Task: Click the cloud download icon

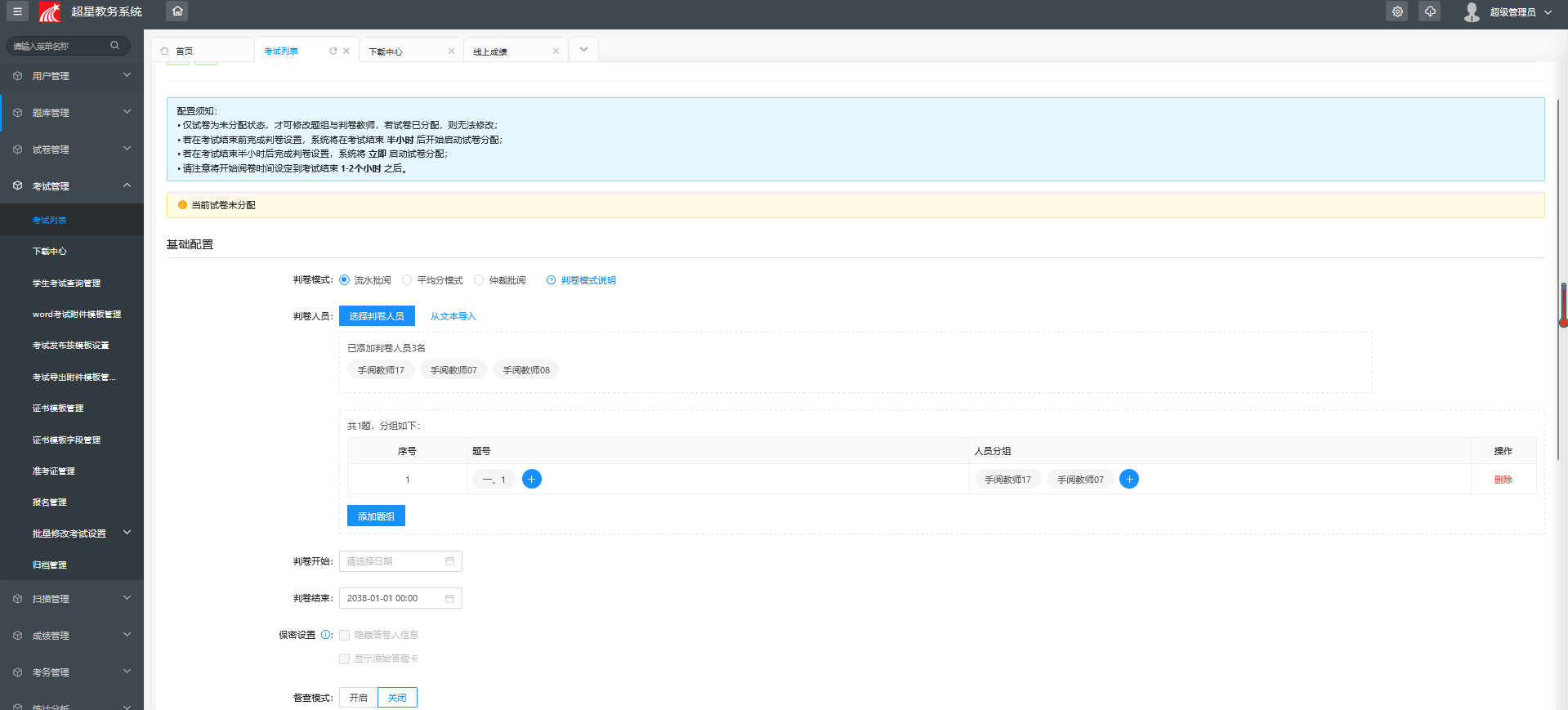Action: coord(1430,11)
